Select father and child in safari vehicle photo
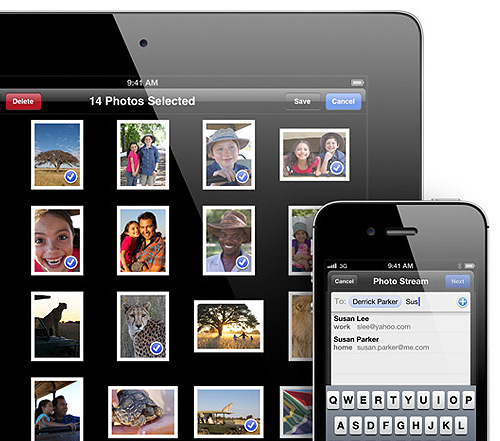Image resolution: width=500 pixels, height=441 pixels. (57, 409)
